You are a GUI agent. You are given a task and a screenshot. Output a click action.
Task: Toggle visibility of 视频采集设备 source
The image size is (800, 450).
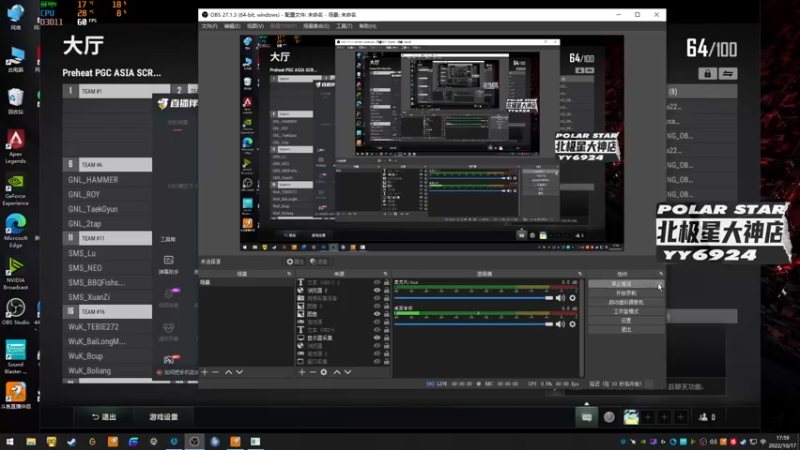pyautogui.click(x=377, y=298)
